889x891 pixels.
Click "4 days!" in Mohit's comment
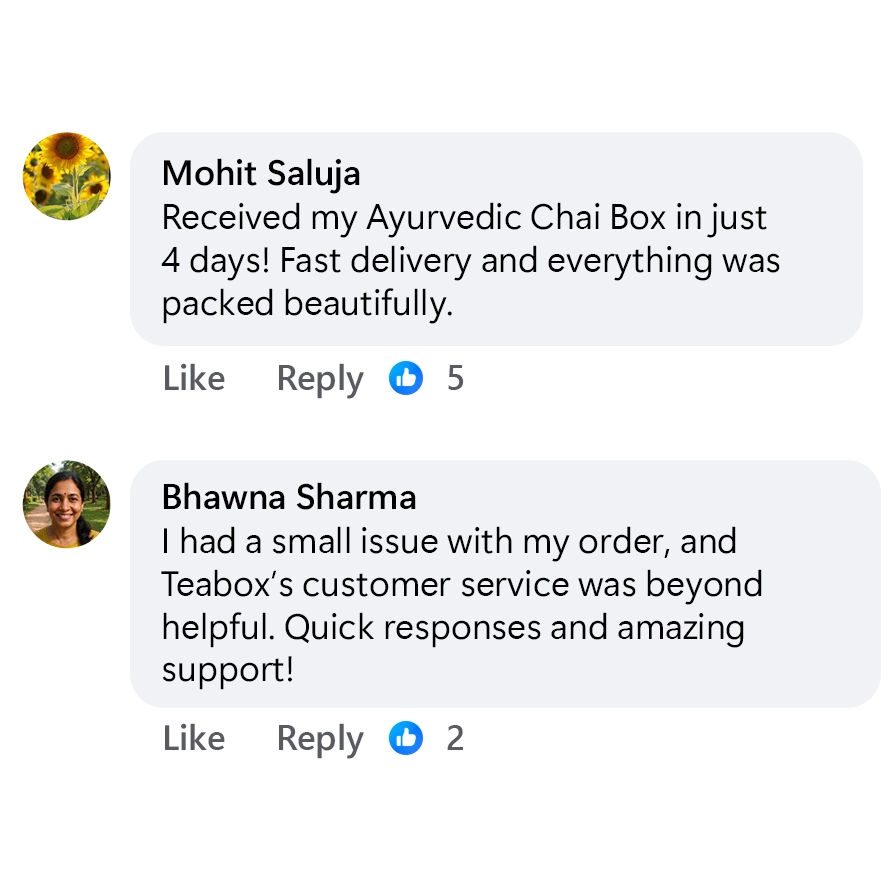[x=216, y=261]
